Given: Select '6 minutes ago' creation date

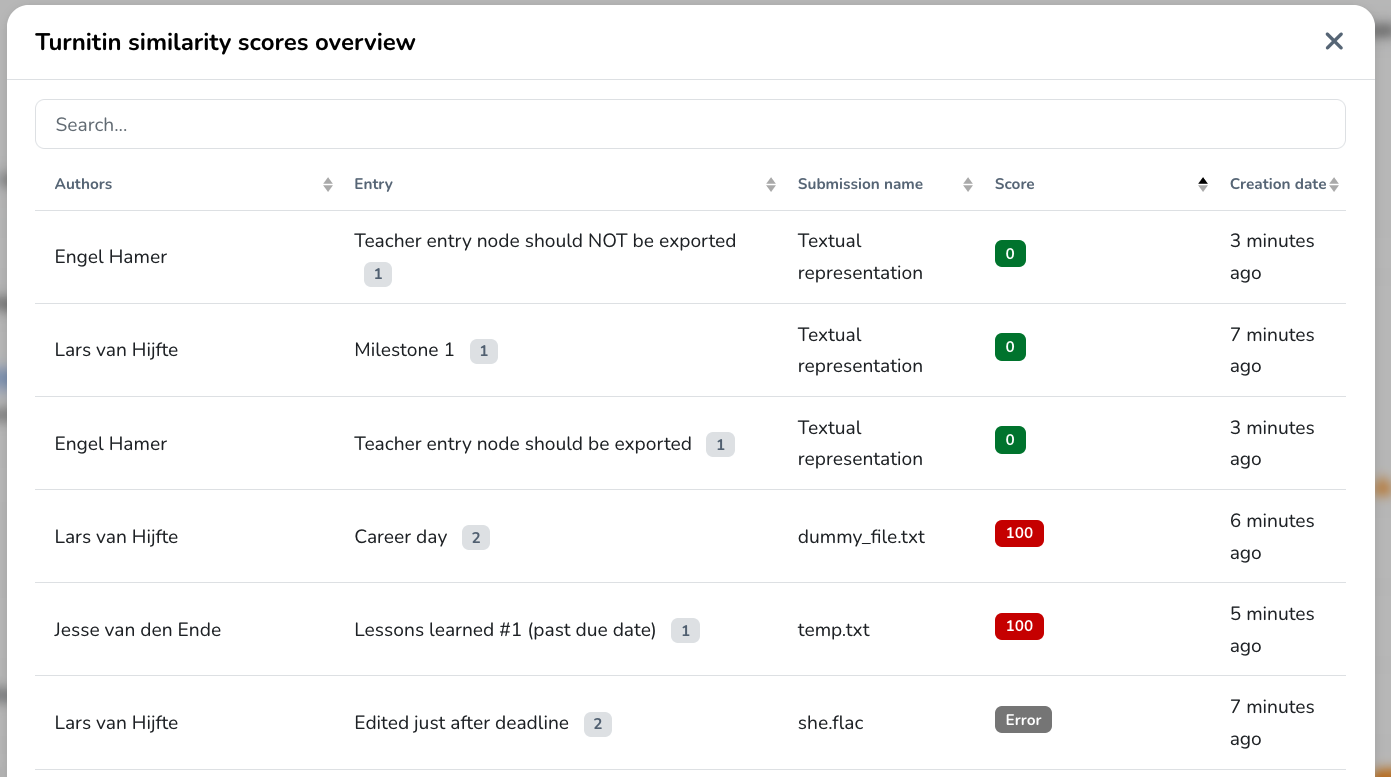Looking at the screenshot, I should [x=1272, y=537].
